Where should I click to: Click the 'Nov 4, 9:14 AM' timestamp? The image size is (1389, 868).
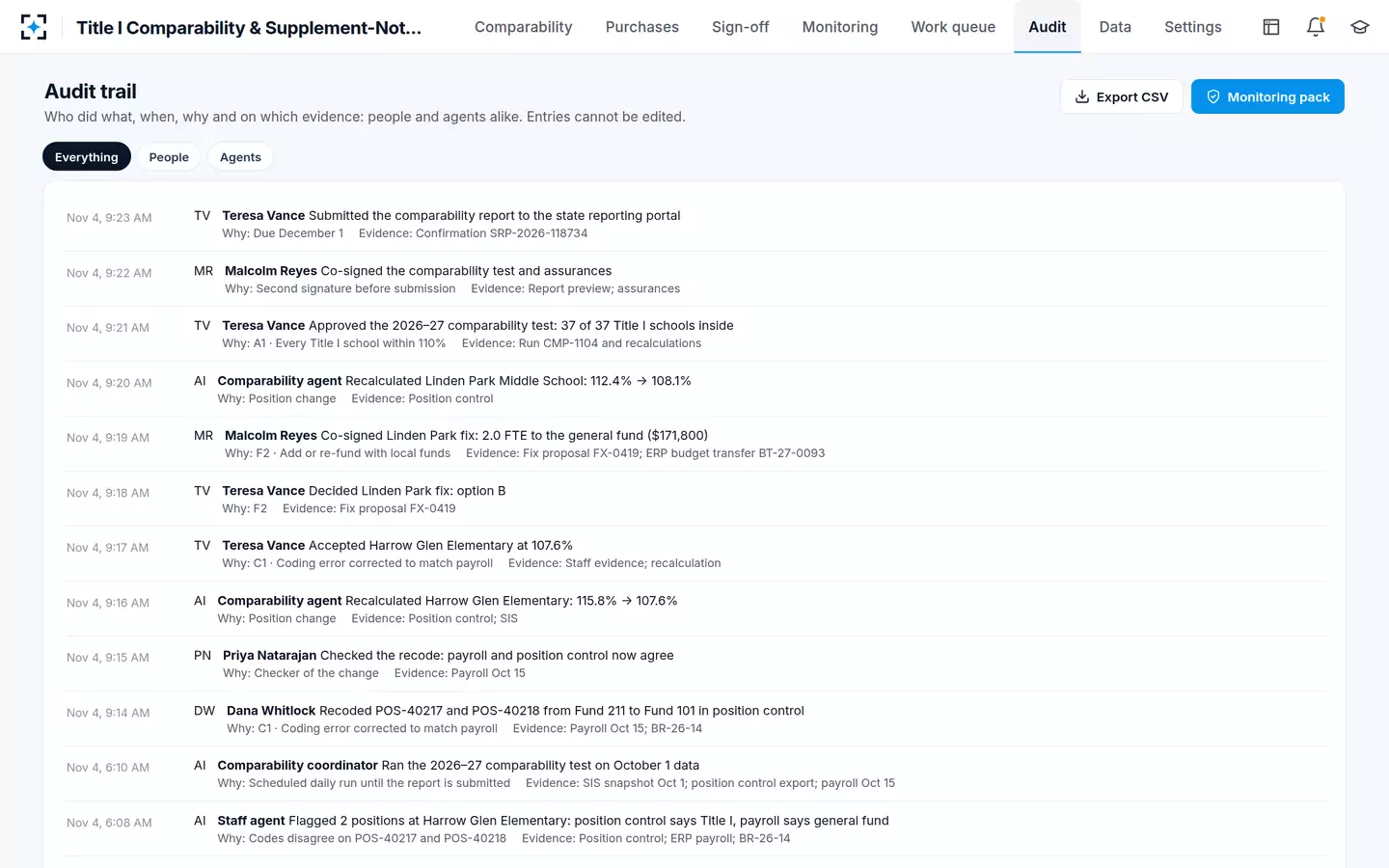pyautogui.click(x=108, y=713)
